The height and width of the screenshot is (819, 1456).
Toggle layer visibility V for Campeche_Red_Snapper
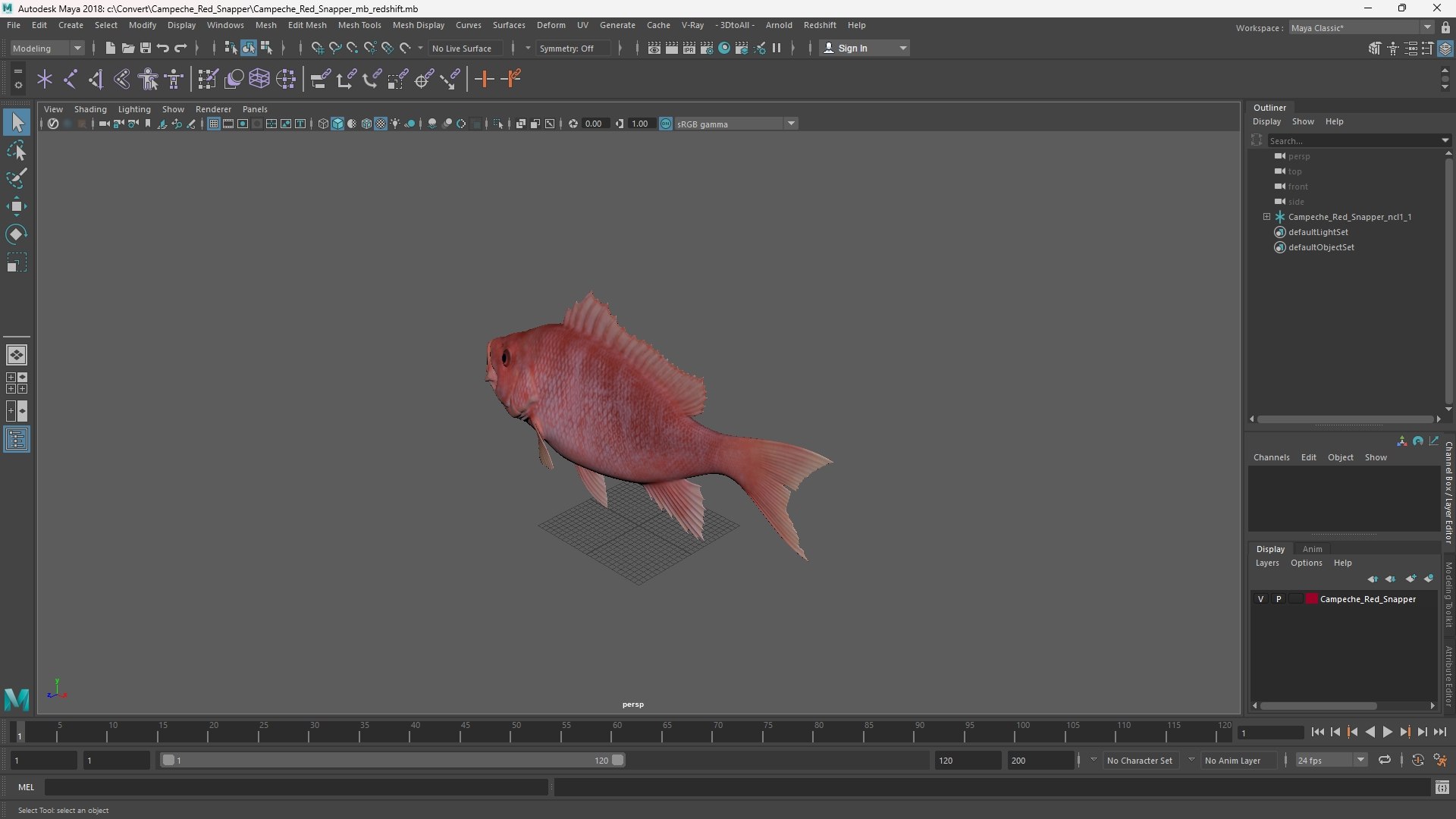coord(1261,599)
